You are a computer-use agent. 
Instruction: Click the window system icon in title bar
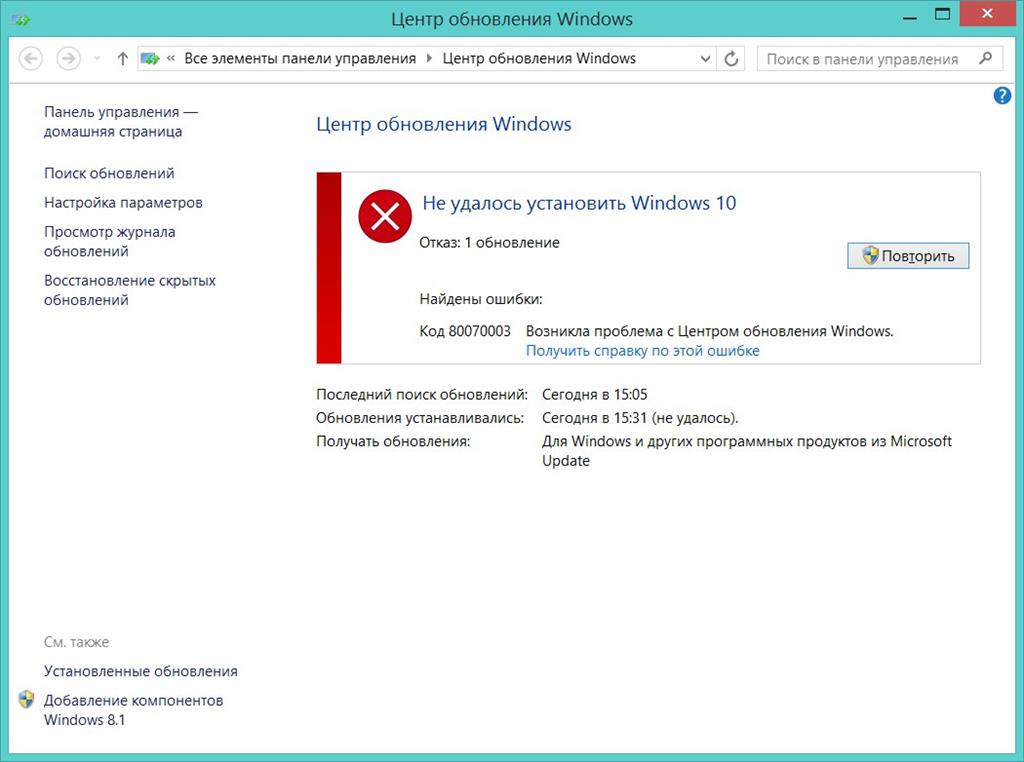(22, 20)
